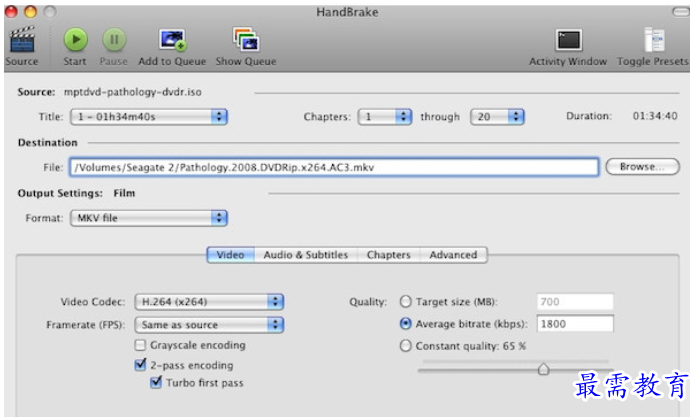
Task: Click the HandBrake window title
Action: pos(347,12)
